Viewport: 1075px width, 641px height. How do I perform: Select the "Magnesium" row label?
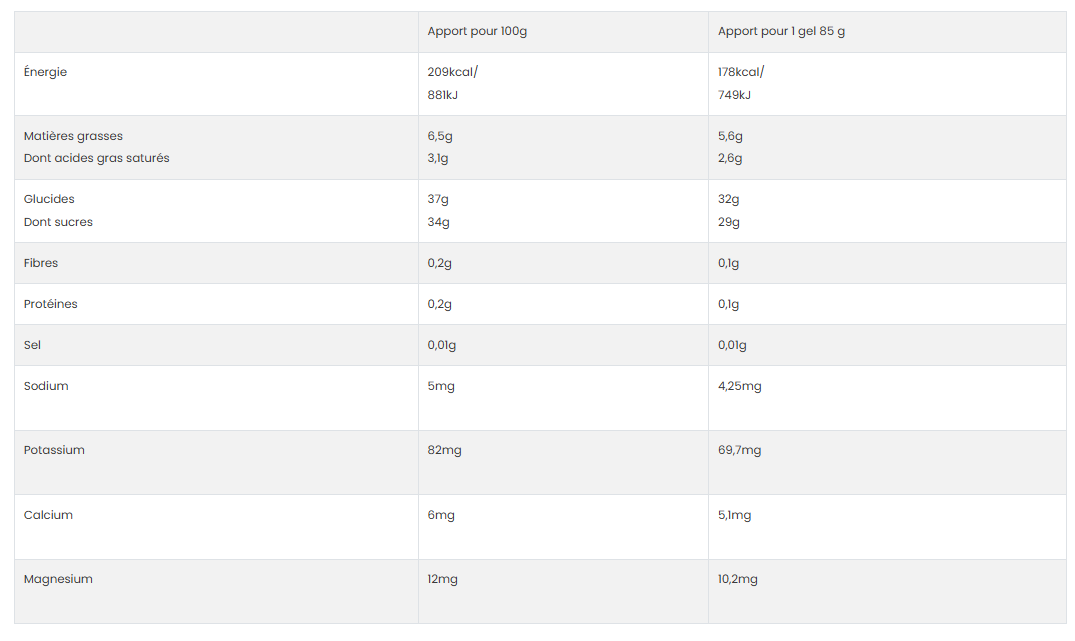pos(58,579)
